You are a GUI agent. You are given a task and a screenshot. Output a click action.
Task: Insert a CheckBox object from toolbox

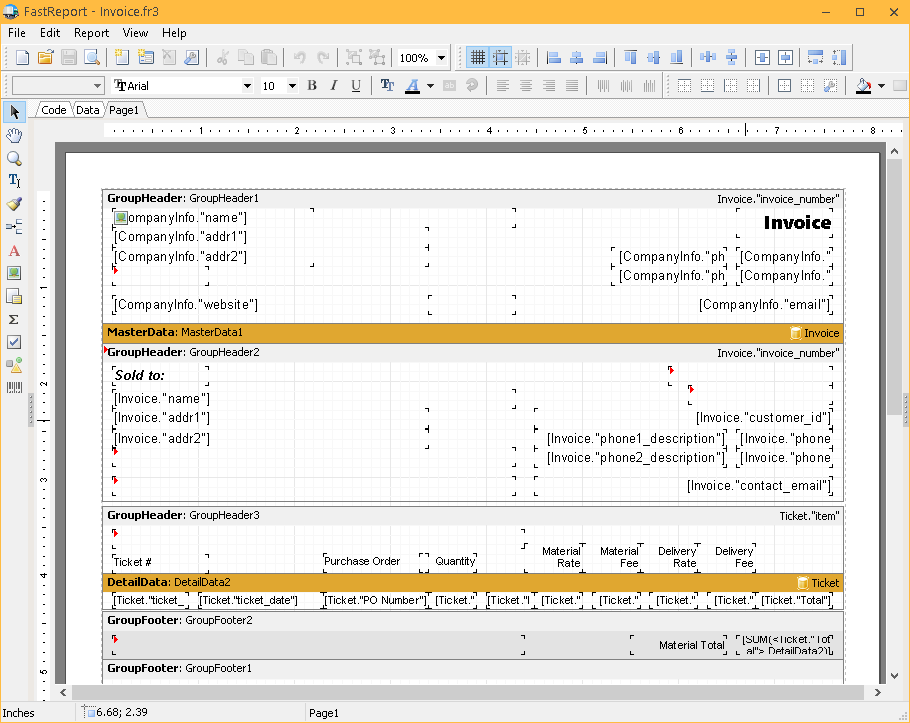click(x=14, y=342)
